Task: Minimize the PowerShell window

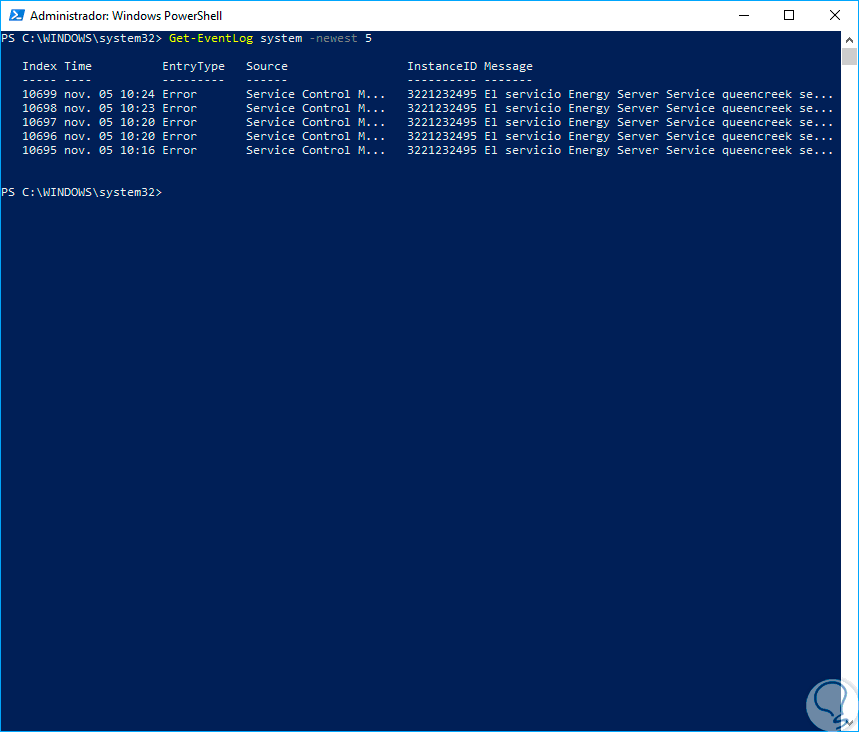Action: 743,15
